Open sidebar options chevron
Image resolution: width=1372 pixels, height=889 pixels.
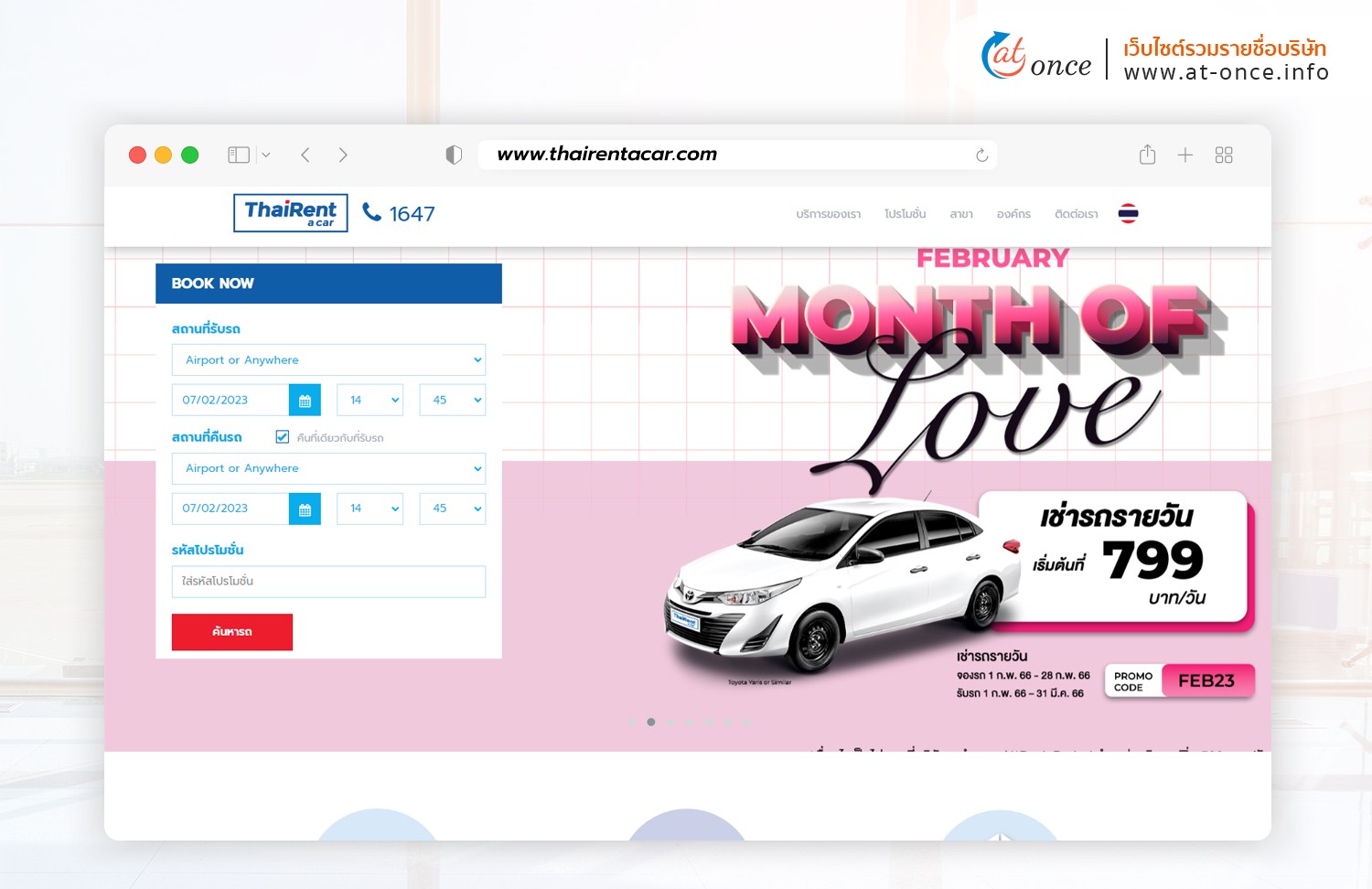(266, 155)
